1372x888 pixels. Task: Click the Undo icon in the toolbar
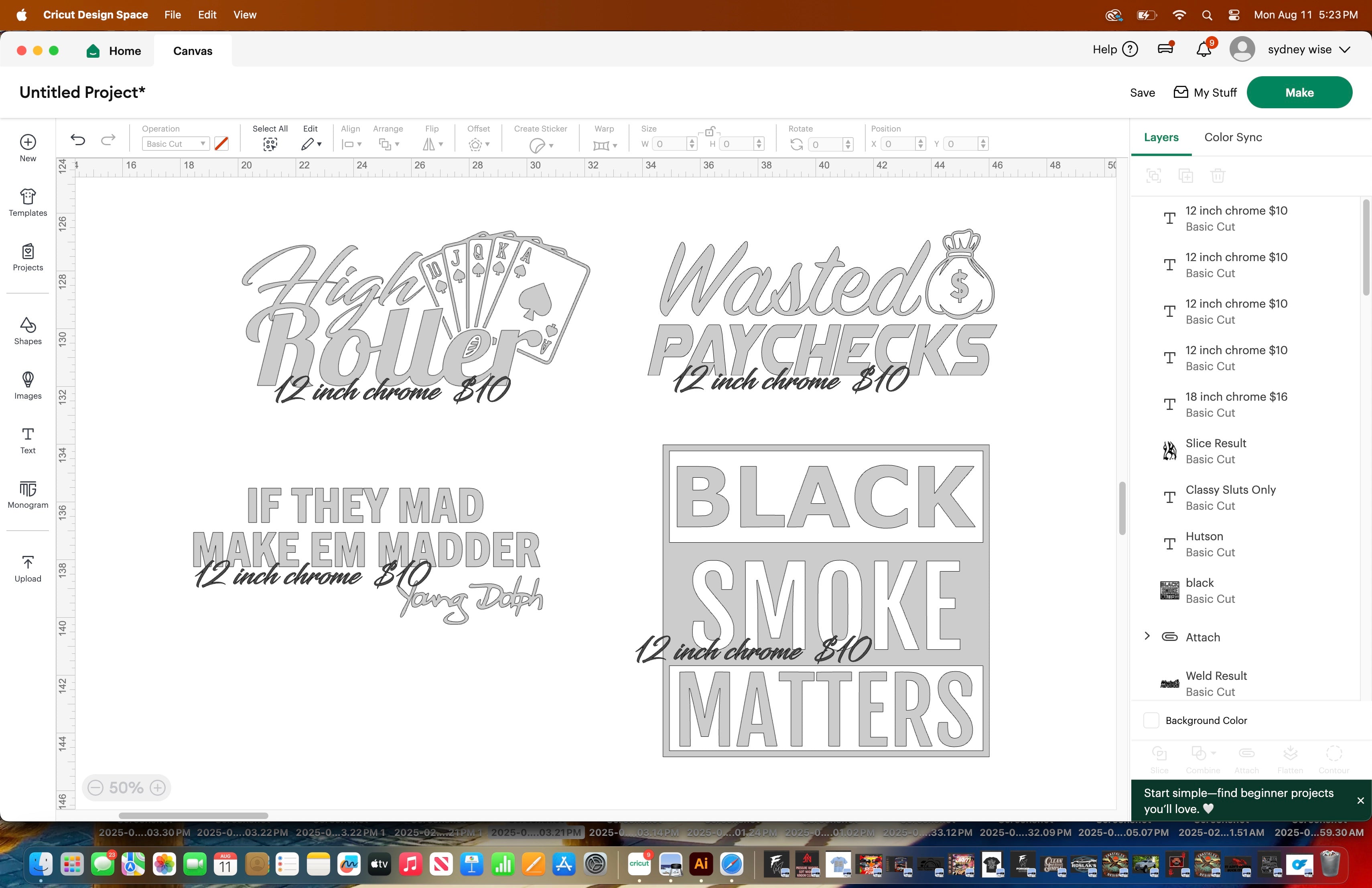78,140
